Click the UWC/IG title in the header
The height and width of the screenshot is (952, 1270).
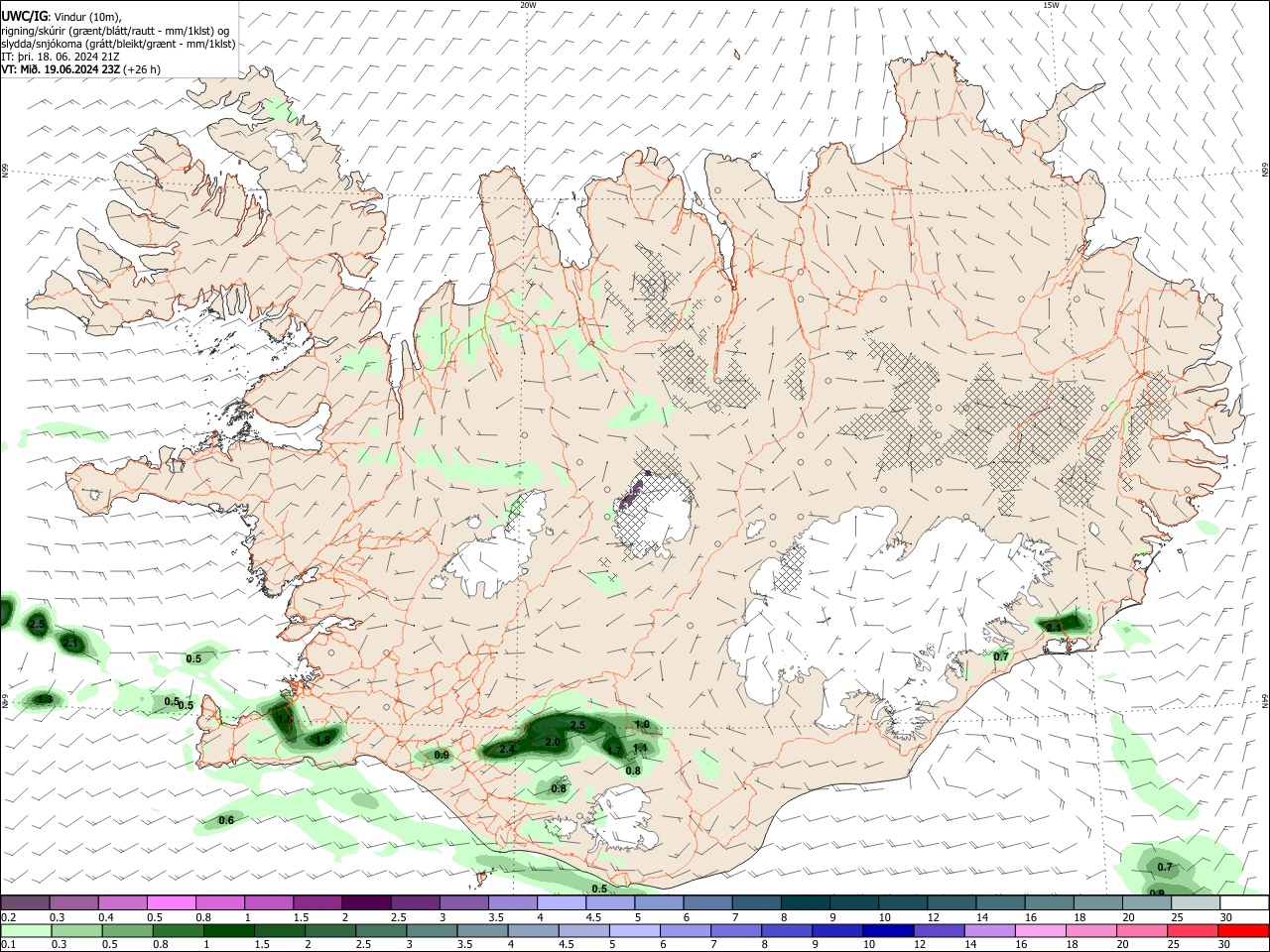tap(24, 16)
